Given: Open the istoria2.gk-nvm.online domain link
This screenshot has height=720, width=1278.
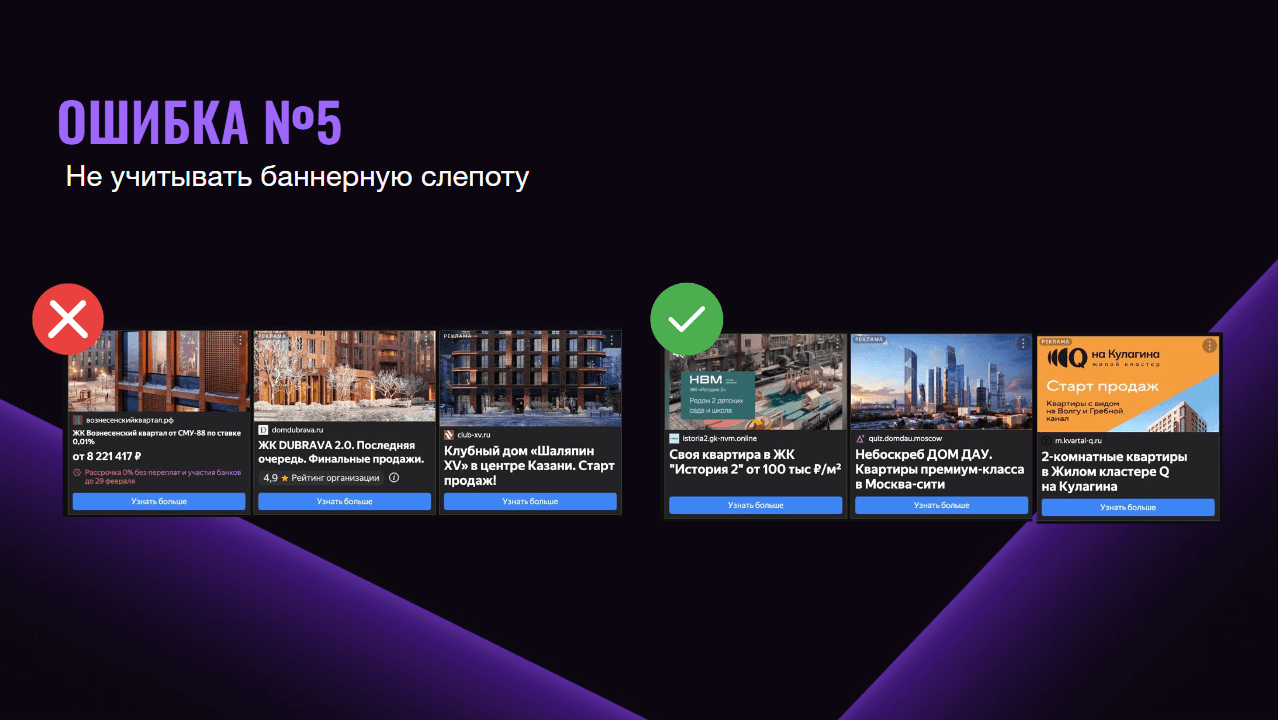Looking at the screenshot, I should [x=719, y=438].
